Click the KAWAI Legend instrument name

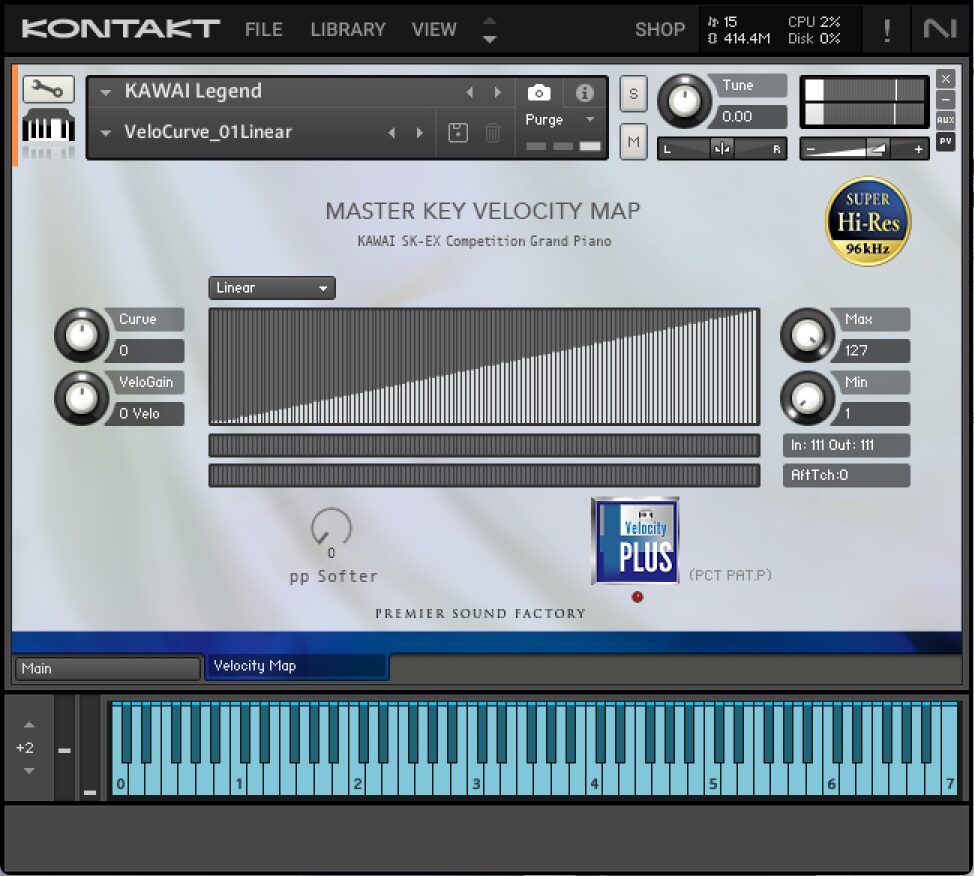click(x=193, y=91)
